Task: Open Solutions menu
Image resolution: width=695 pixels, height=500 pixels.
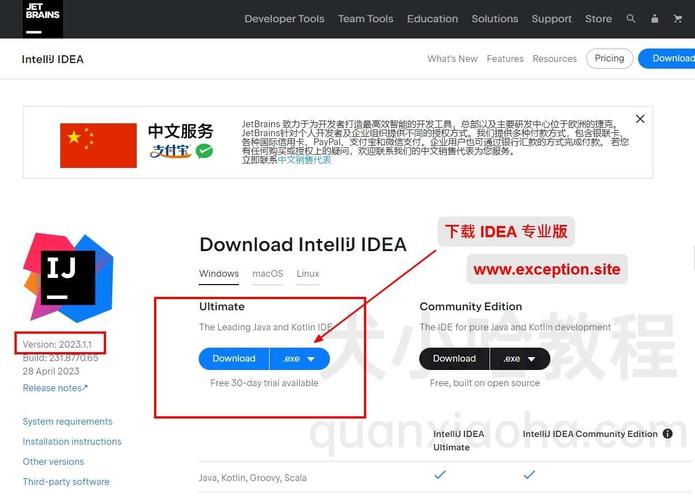Action: click(495, 19)
